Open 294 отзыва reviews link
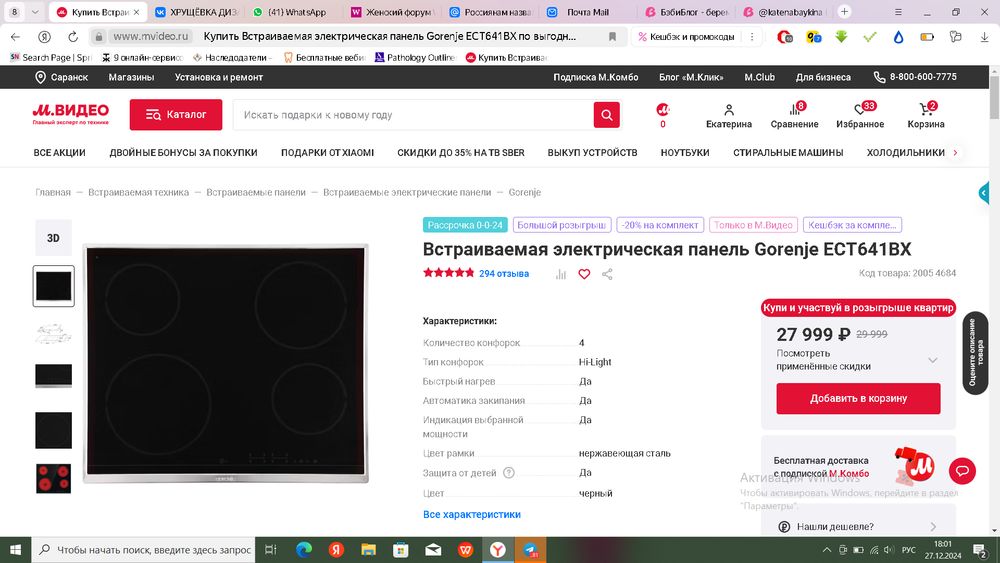Image resolution: width=1000 pixels, height=563 pixels. tap(504, 274)
